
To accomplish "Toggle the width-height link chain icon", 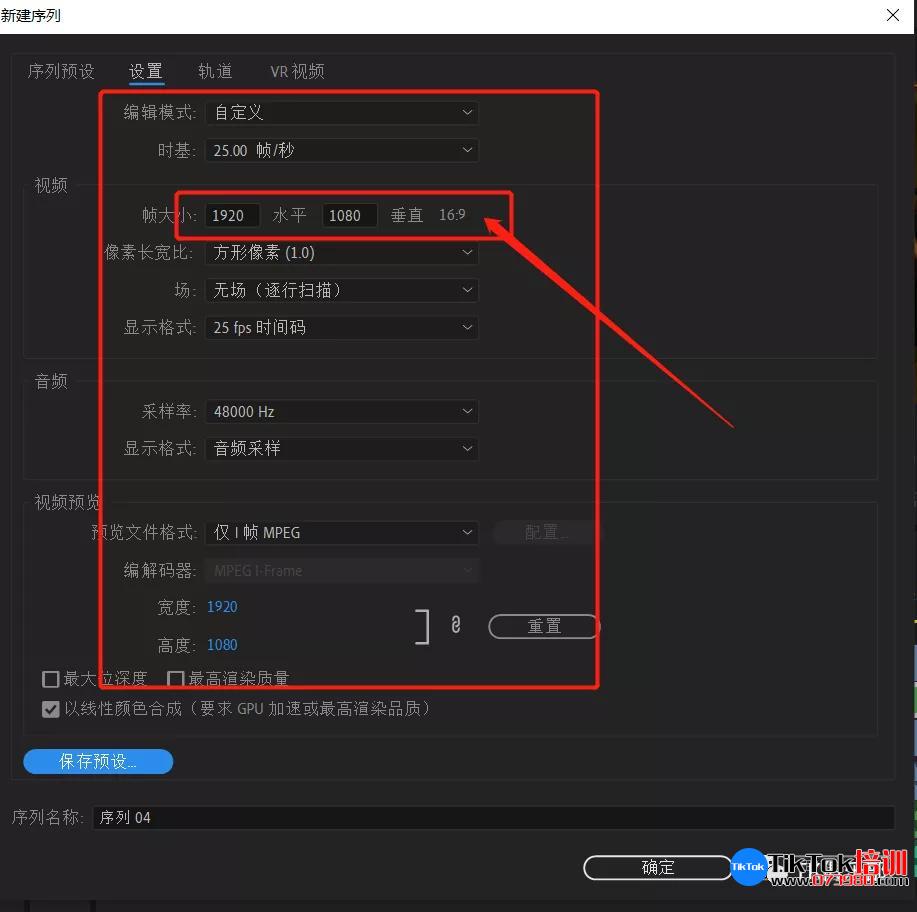I will click(456, 625).
